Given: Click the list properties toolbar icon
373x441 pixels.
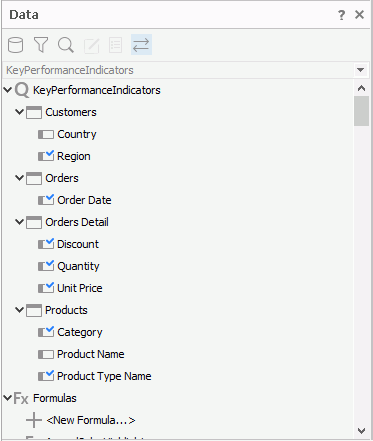Looking at the screenshot, I should click(115, 45).
